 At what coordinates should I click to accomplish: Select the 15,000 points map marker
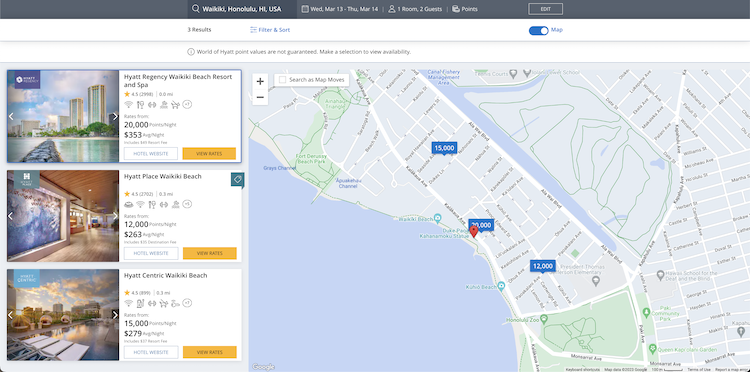[444, 148]
